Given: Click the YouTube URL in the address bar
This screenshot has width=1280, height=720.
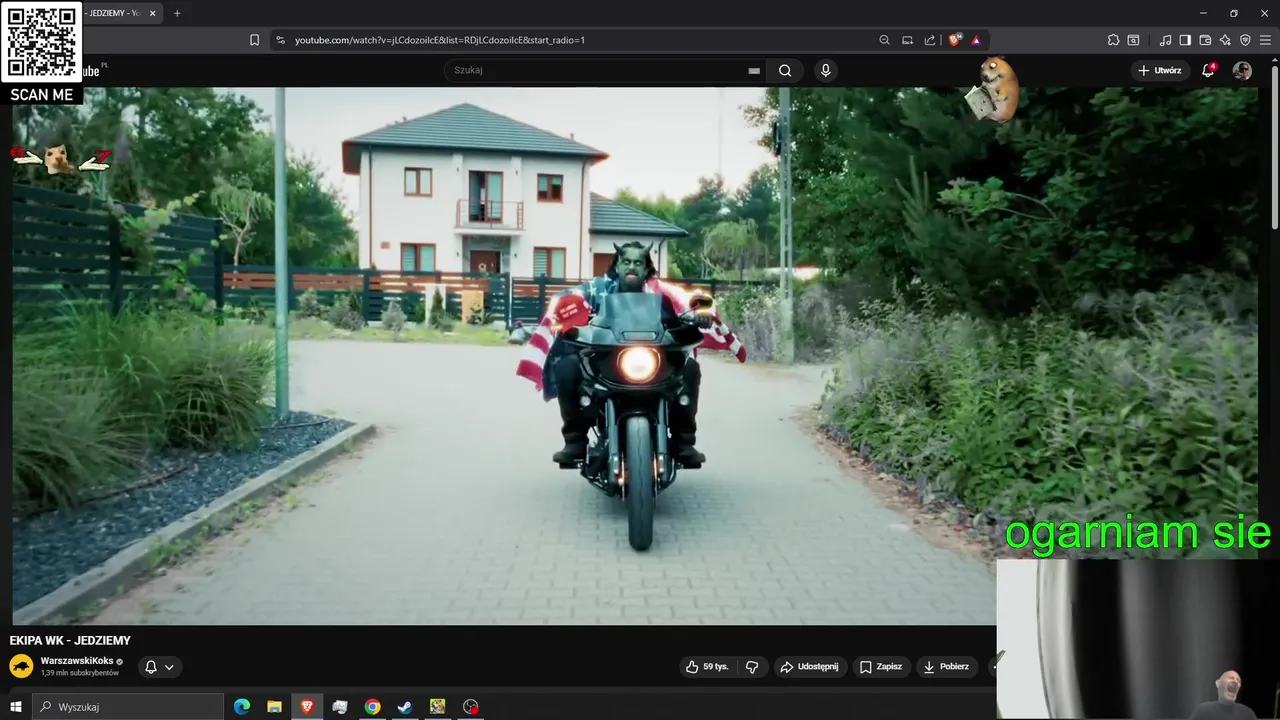Looking at the screenshot, I should pyautogui.click(x=440, y=40).
